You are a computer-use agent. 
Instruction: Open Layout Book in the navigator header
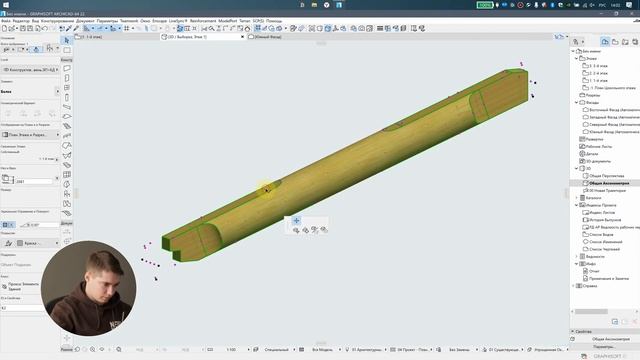point(625,42)
